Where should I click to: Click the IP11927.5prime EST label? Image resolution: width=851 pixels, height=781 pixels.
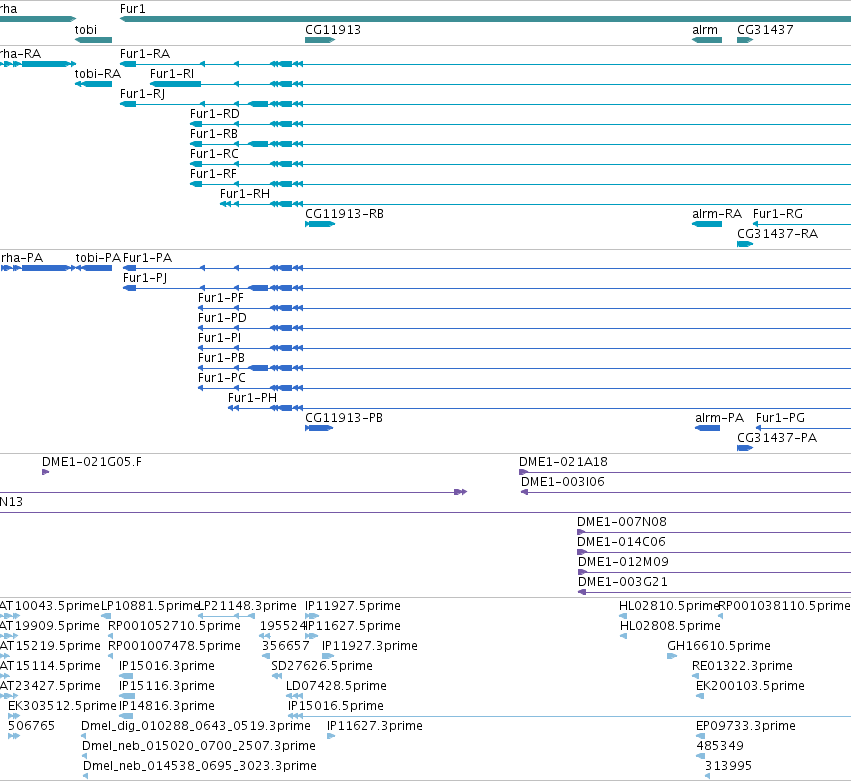click(353, 606)
